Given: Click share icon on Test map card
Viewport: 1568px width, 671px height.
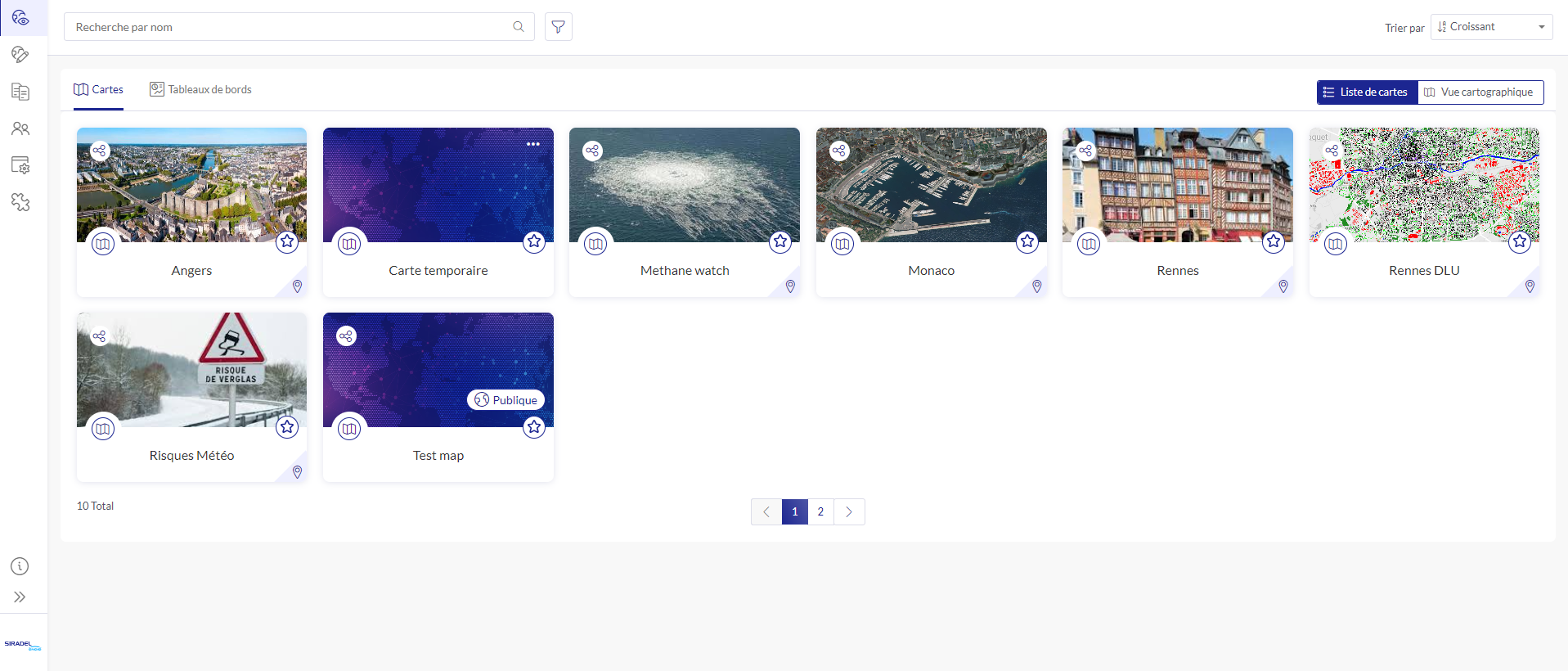Looking at the screenshot, I should pos(346,336).
